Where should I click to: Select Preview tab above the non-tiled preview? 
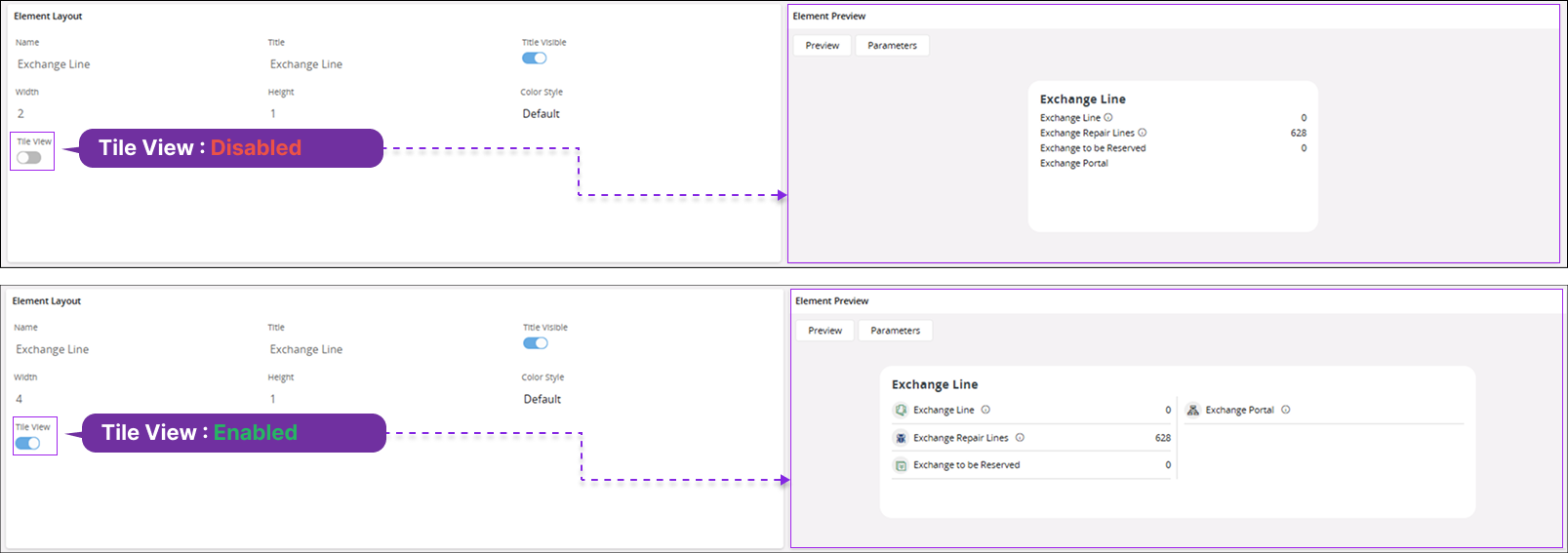click(x=823, y=46)
